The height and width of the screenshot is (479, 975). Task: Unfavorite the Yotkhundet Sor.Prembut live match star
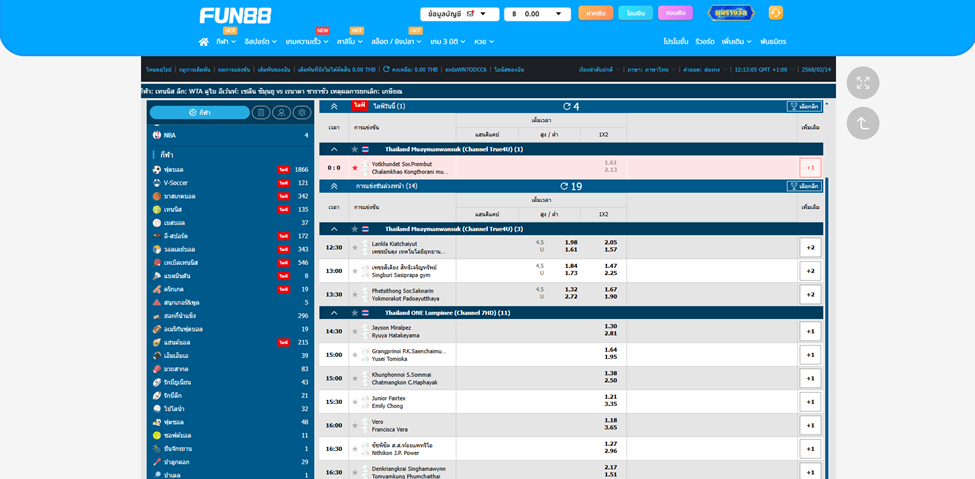point(354,168)
